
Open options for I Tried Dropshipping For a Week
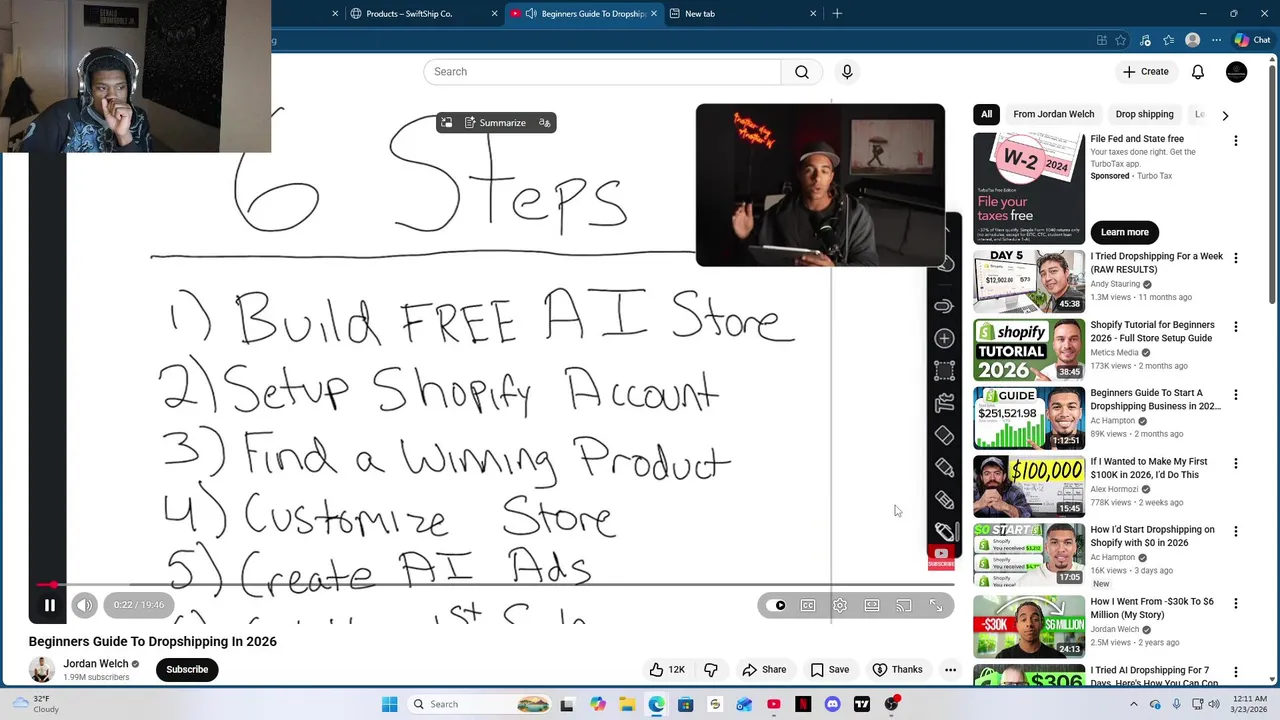point(1236,258)
